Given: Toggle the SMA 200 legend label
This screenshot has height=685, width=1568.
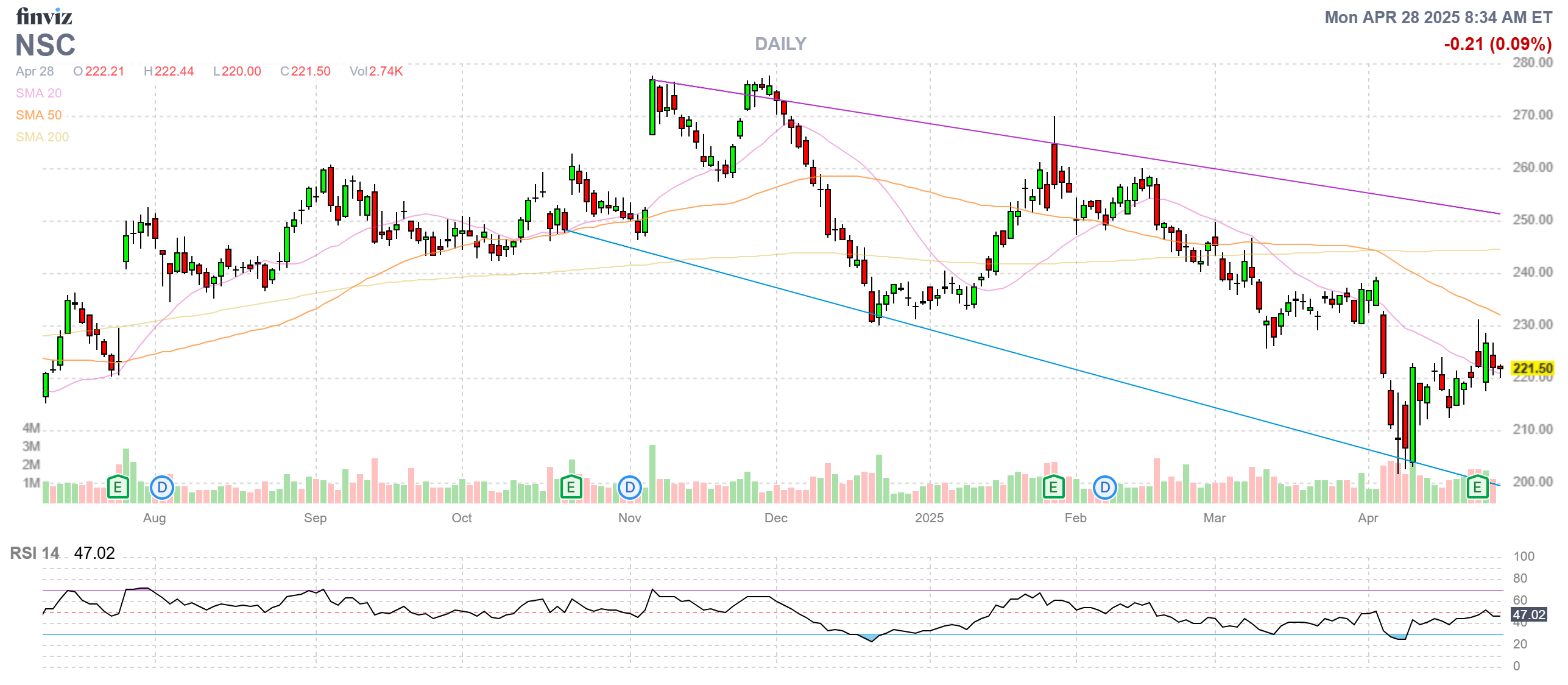Looking at the screenshot, I should (x=42, y=137).
